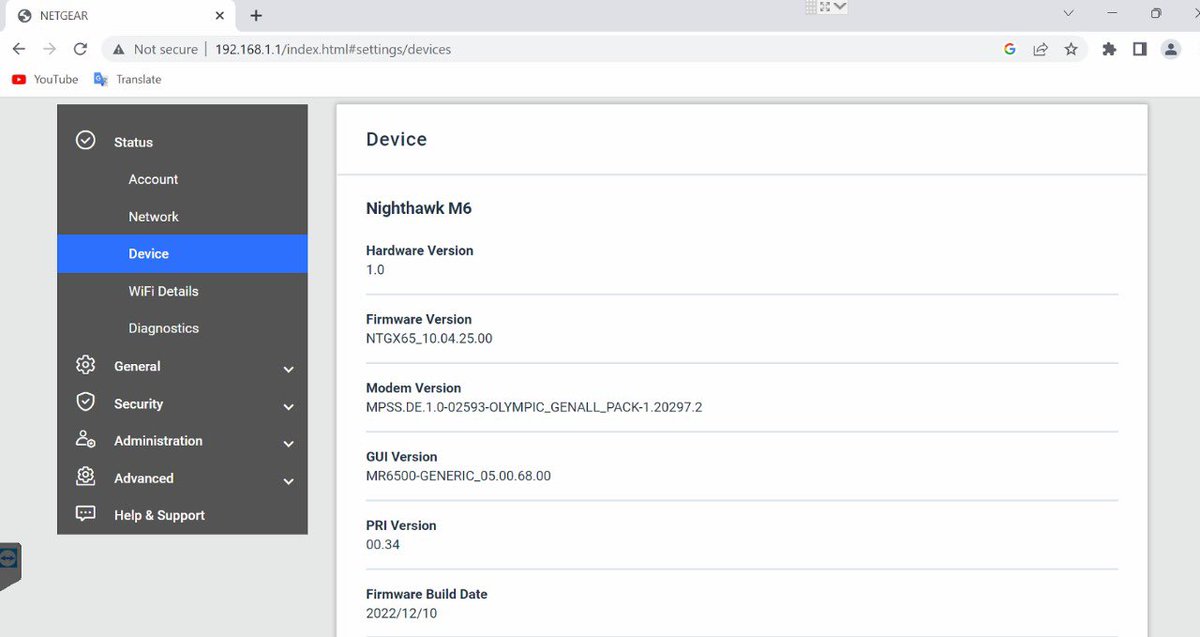Click the Advanced settings gear icon
1200x637 pixels.
(86, 477)
